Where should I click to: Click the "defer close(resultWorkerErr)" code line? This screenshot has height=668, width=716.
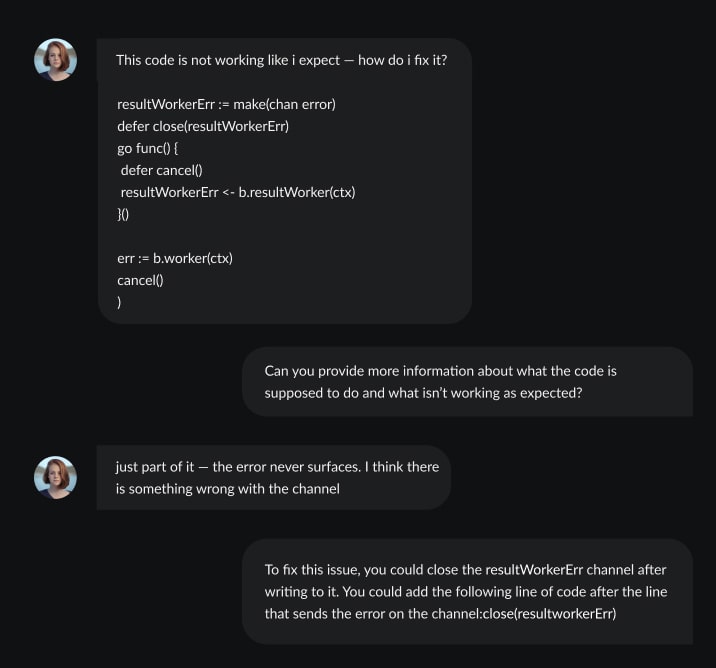(x=209, y=126)
